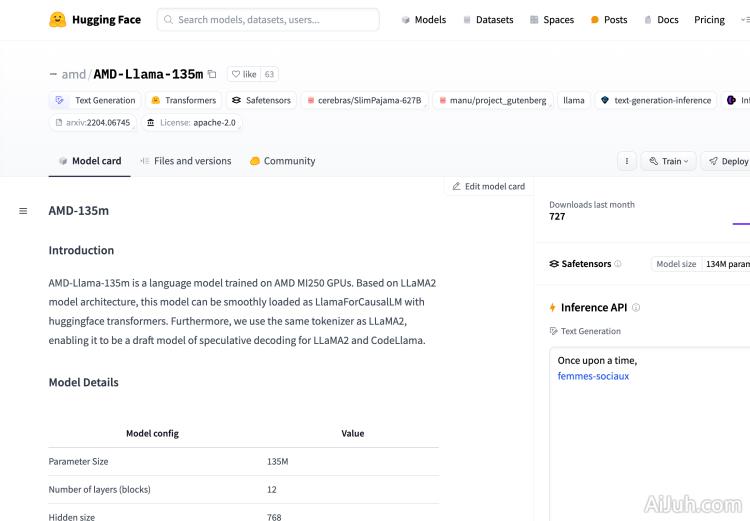The width and height of the screenshot is (750, 521).
Task: Open the table of contents hamburger icon
Action: pos(23,211)
